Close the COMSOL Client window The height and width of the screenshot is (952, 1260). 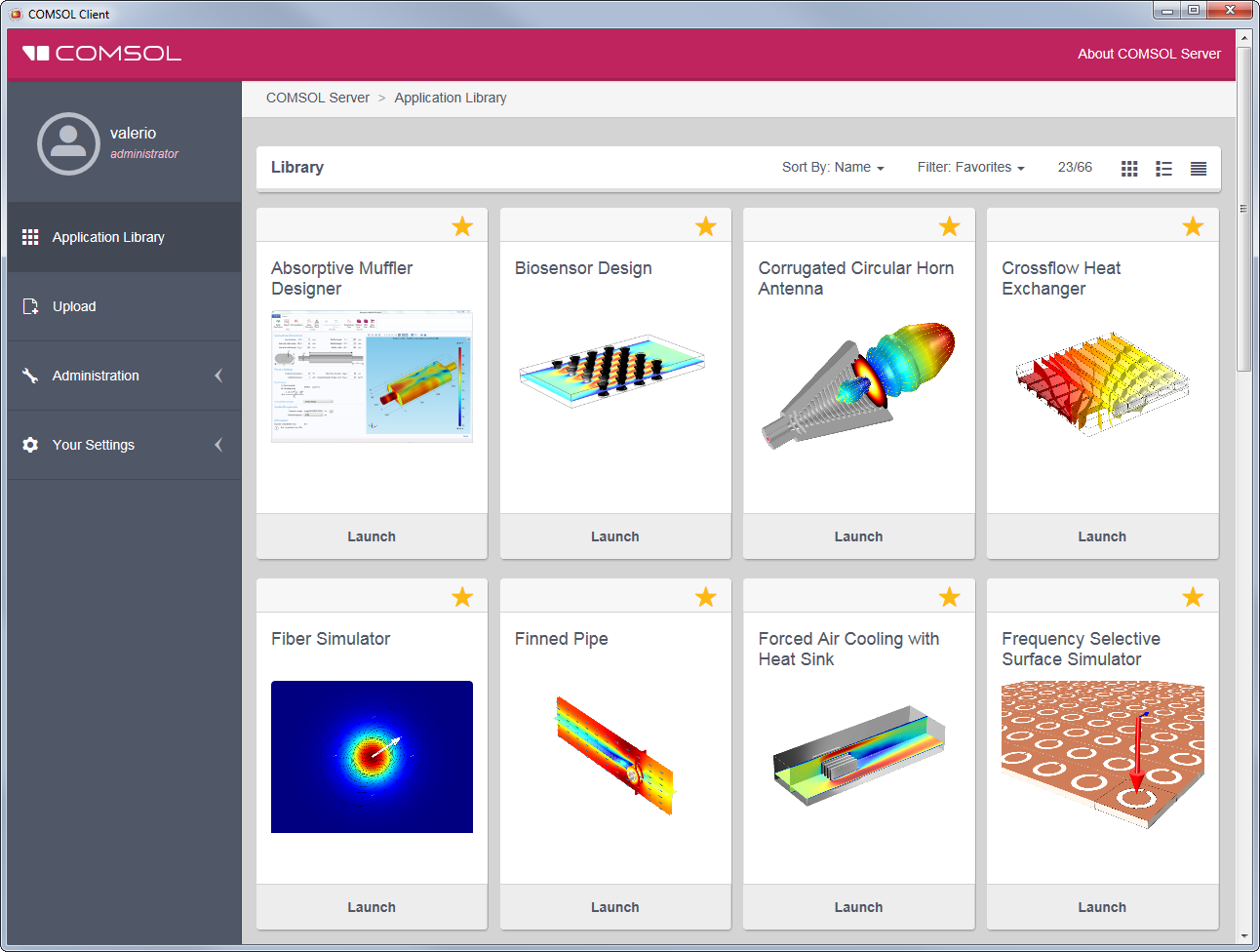click(x=1231, y=10)
